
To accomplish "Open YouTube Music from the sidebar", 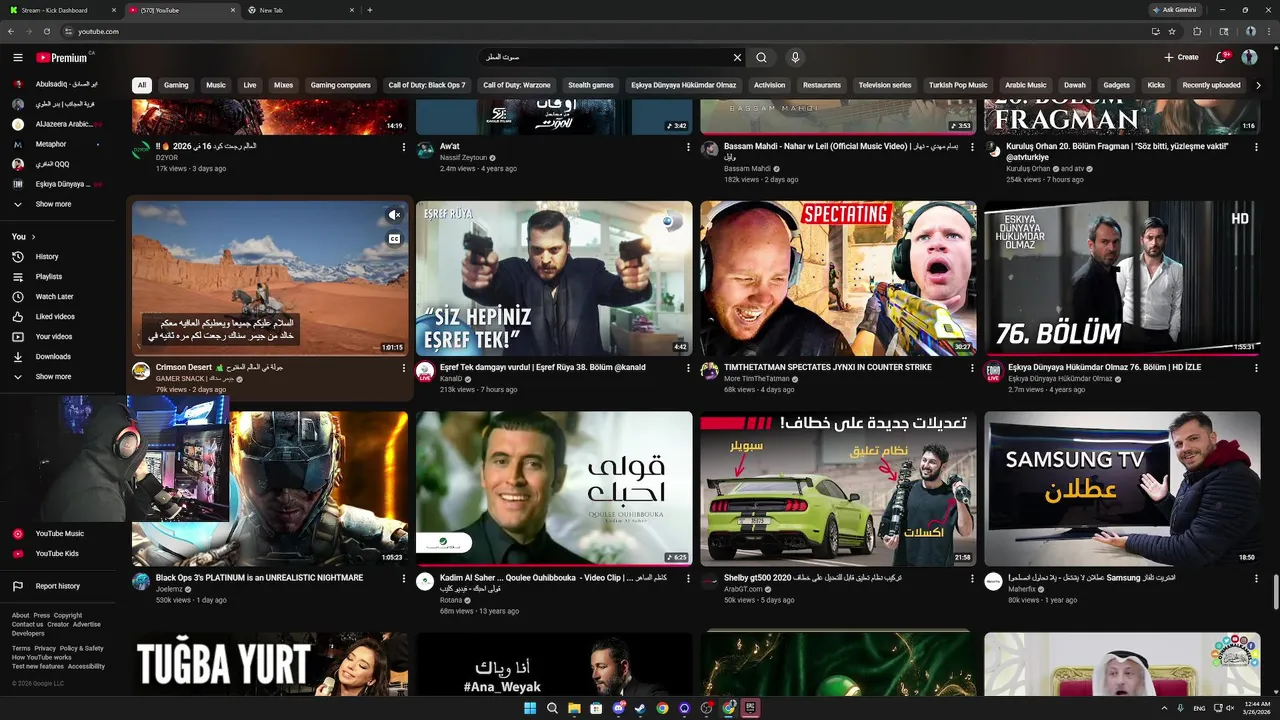I will point(60,534).
